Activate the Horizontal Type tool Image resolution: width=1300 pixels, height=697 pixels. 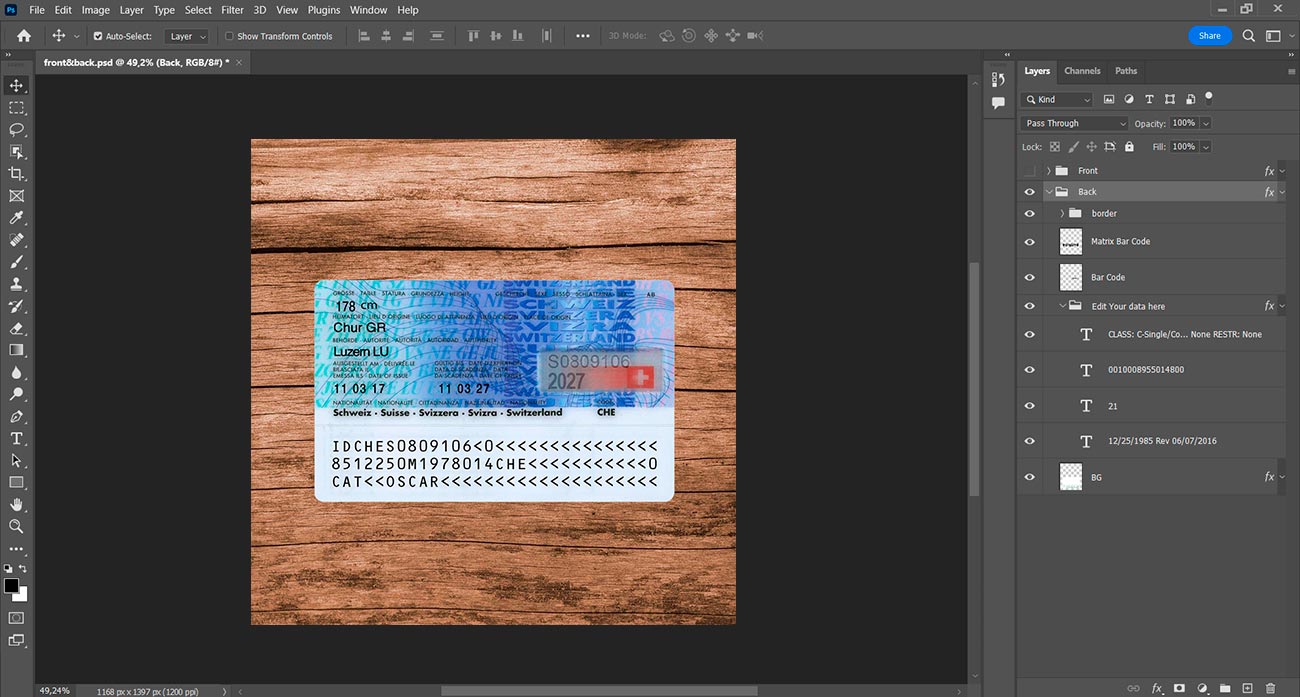click(17, 439)
